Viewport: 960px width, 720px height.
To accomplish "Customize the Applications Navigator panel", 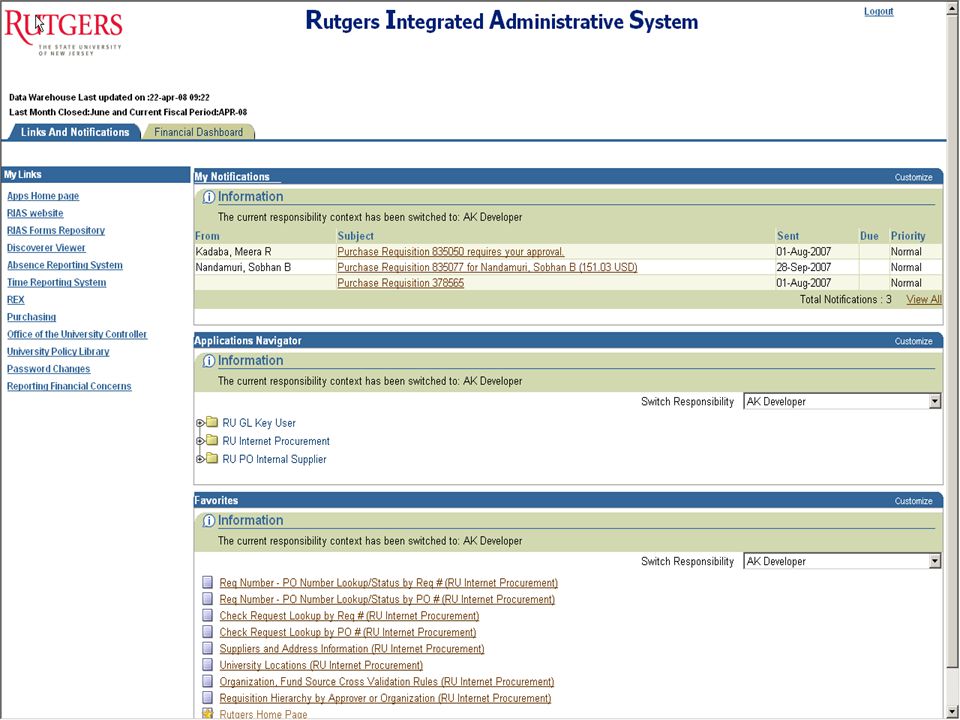I will click(913, 341).
